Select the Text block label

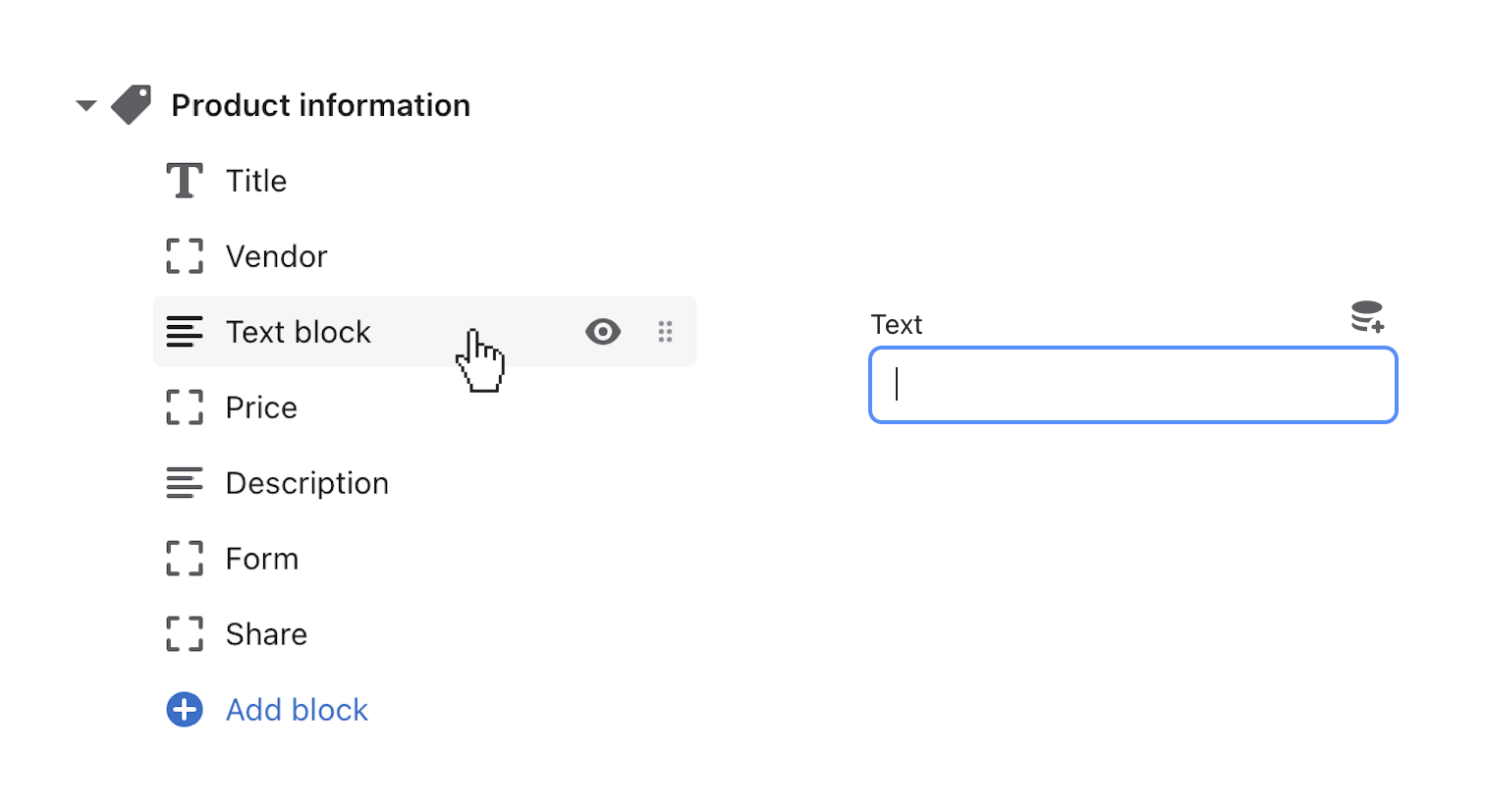[x=299, y=332]
